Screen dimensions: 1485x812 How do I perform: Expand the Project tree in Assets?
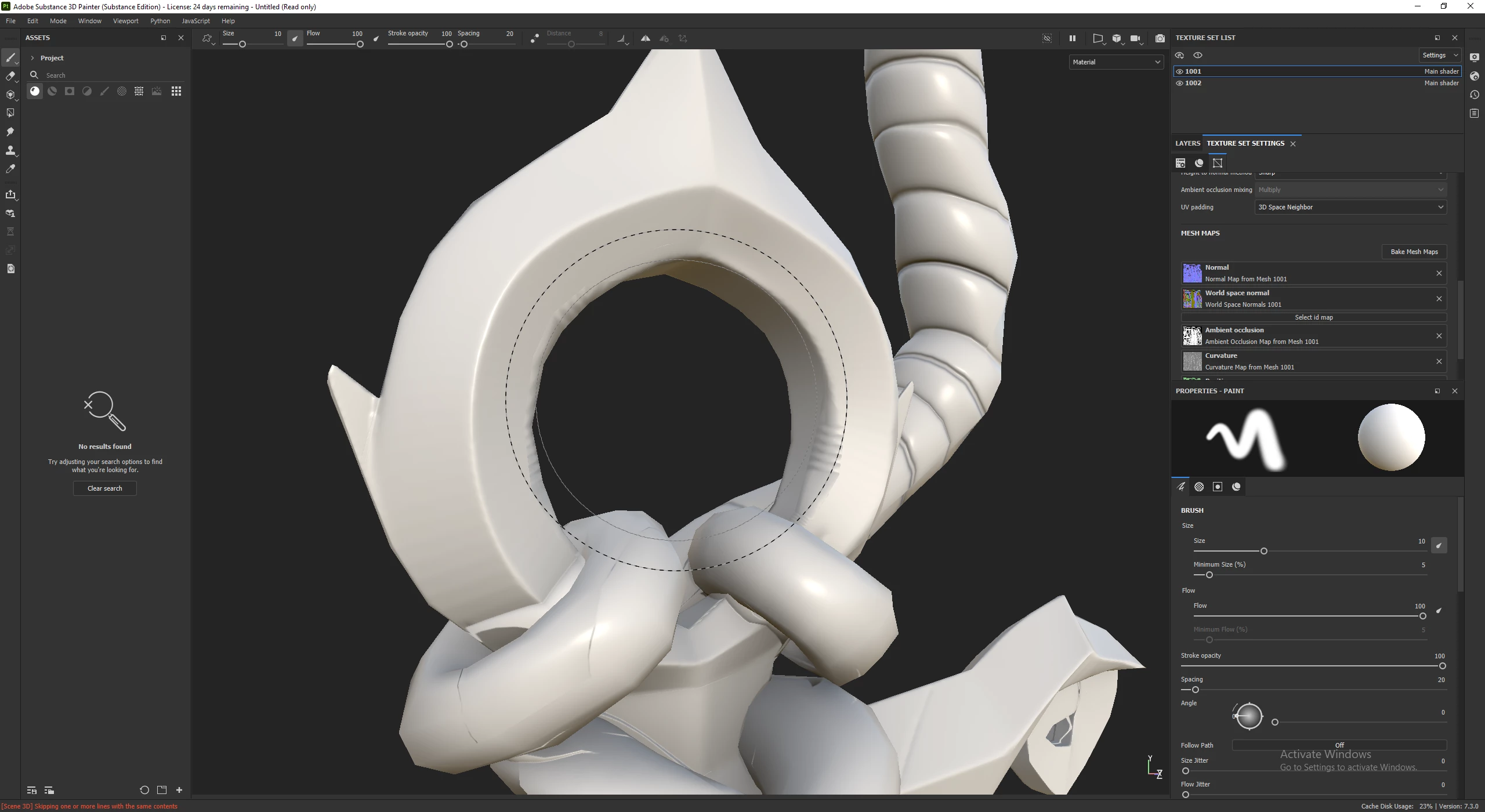(32, 58)
